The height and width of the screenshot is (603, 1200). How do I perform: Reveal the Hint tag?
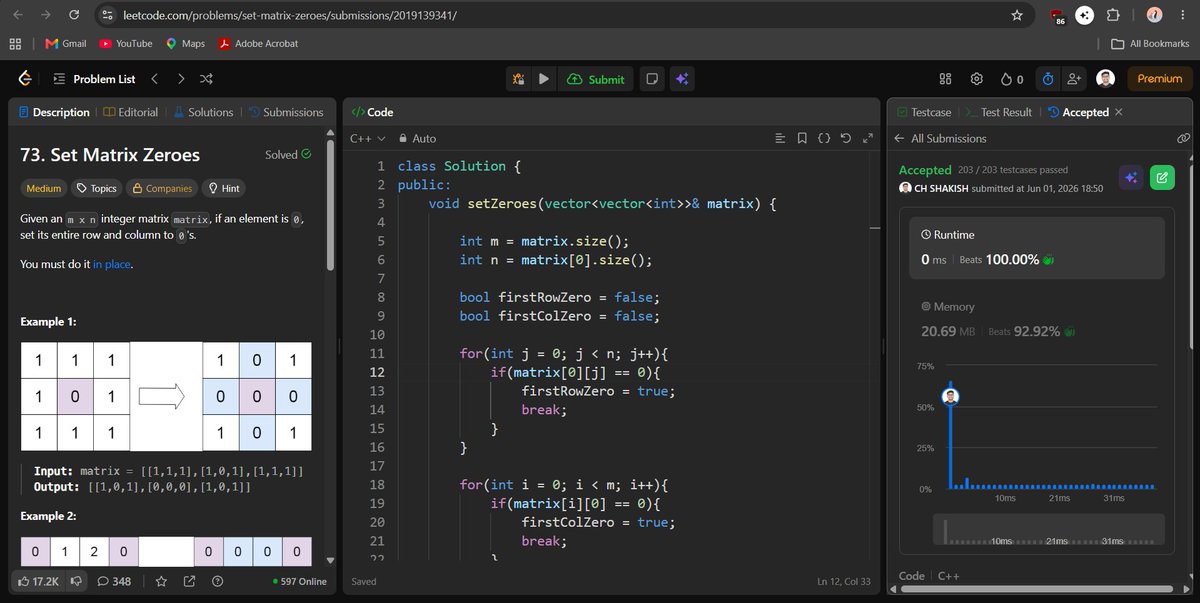[x=222, y=188]
